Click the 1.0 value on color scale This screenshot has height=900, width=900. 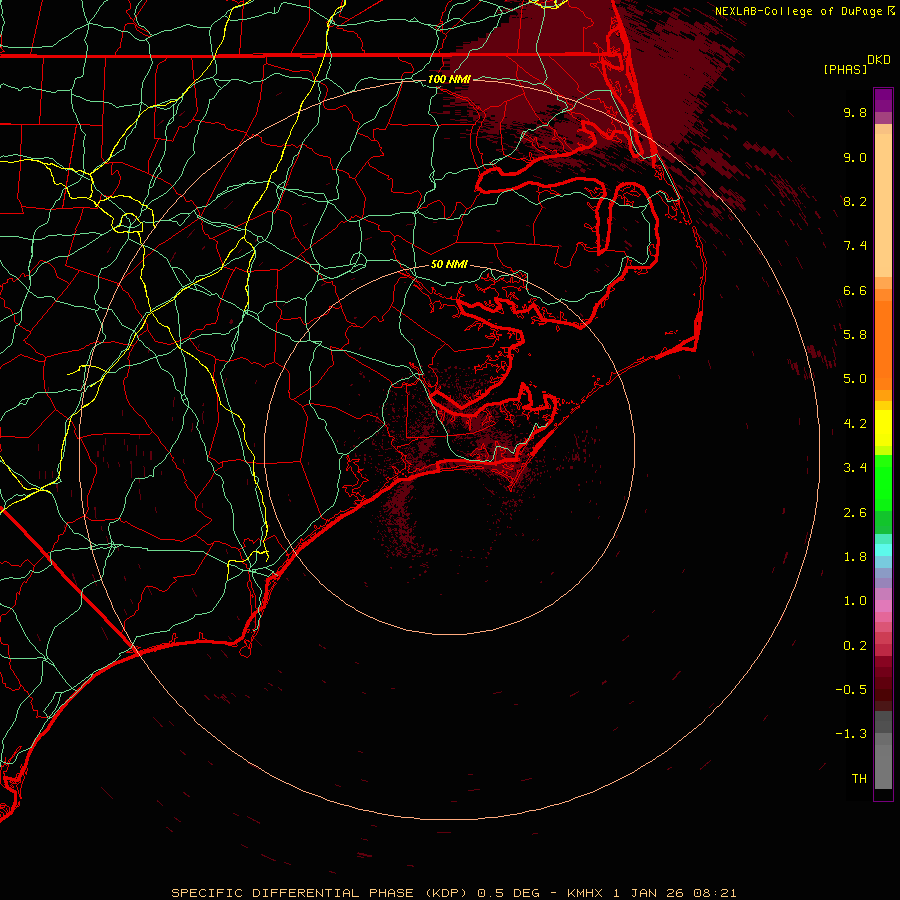pos(855,601)
